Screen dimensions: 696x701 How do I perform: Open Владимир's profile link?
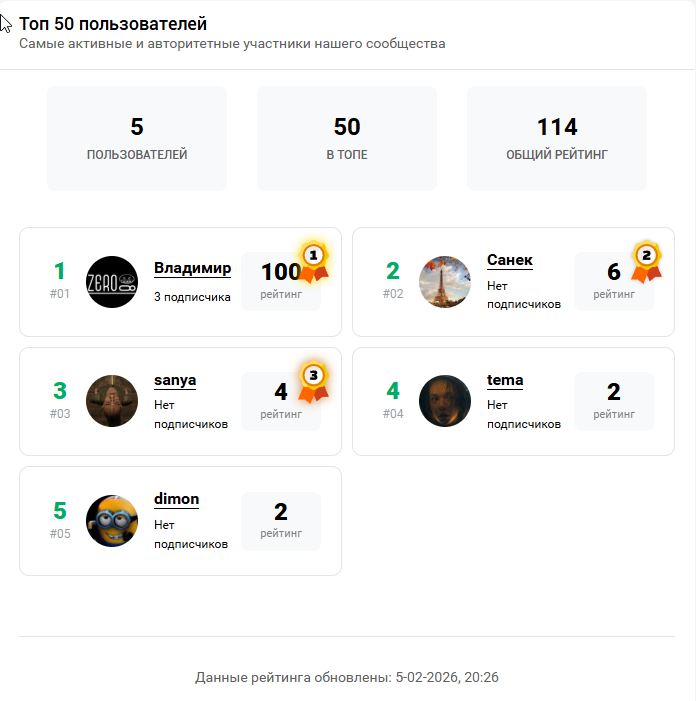click(x=192, y=268)
